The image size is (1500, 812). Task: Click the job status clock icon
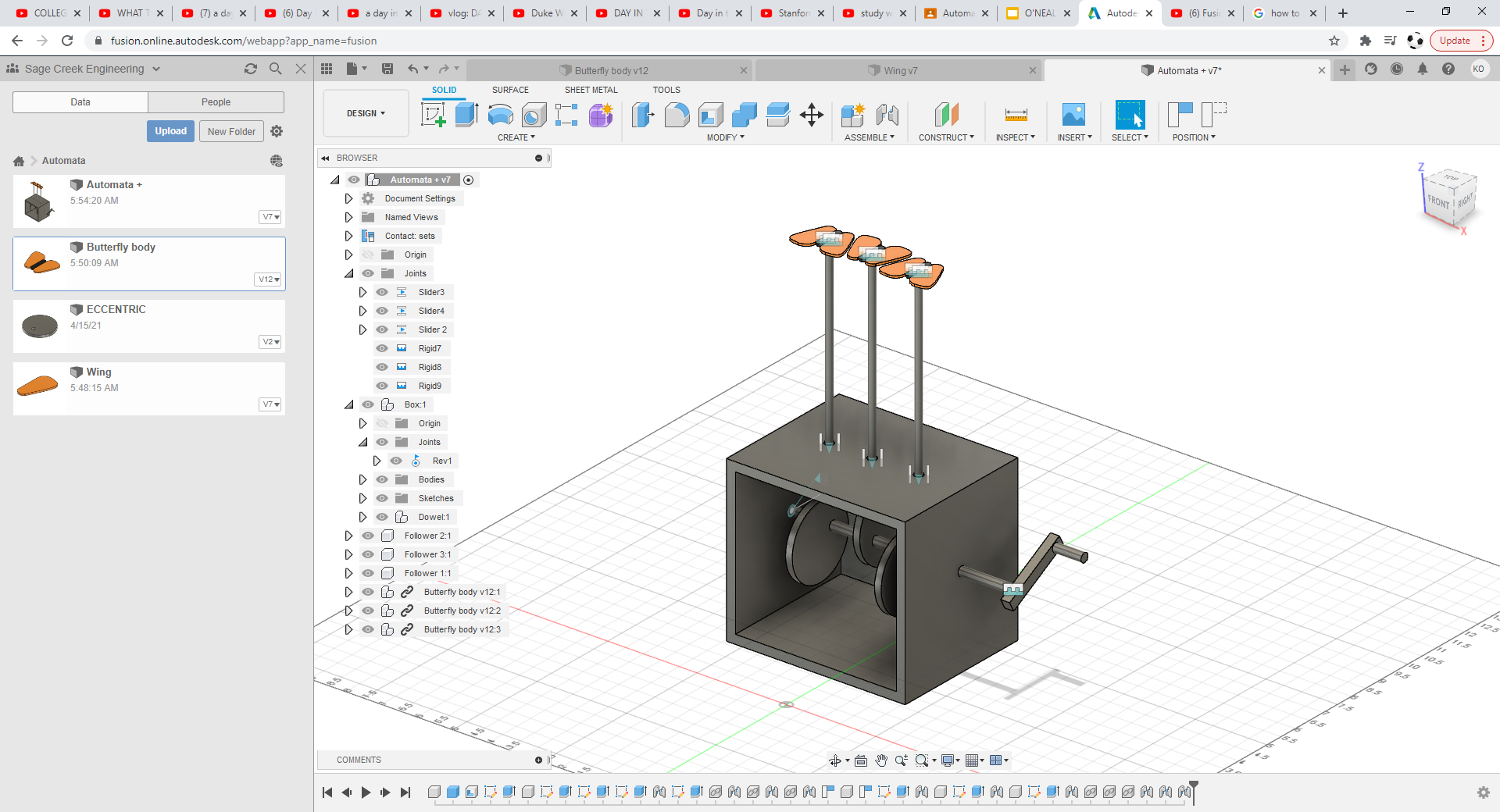(1397, 69)
